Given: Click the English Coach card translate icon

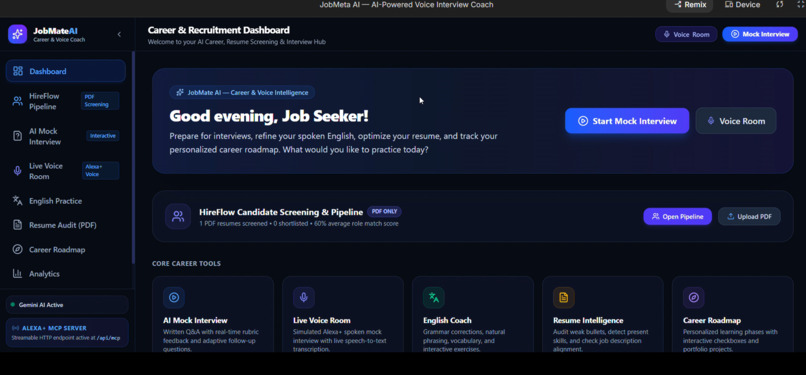Looking at the screenshot, I should pyautogui.click(x=434, y=297).
